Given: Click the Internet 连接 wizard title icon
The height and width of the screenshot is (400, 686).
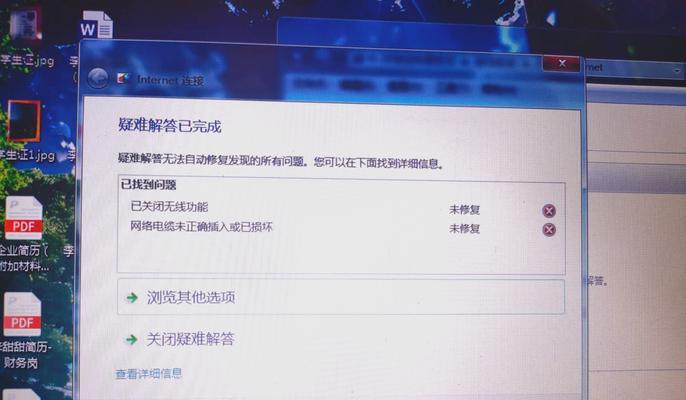Looking at the screenshot, I should click(x=124, y=79).
